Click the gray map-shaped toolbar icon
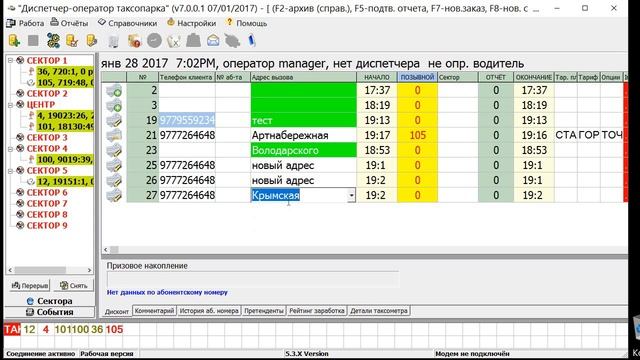 [232, 41]
